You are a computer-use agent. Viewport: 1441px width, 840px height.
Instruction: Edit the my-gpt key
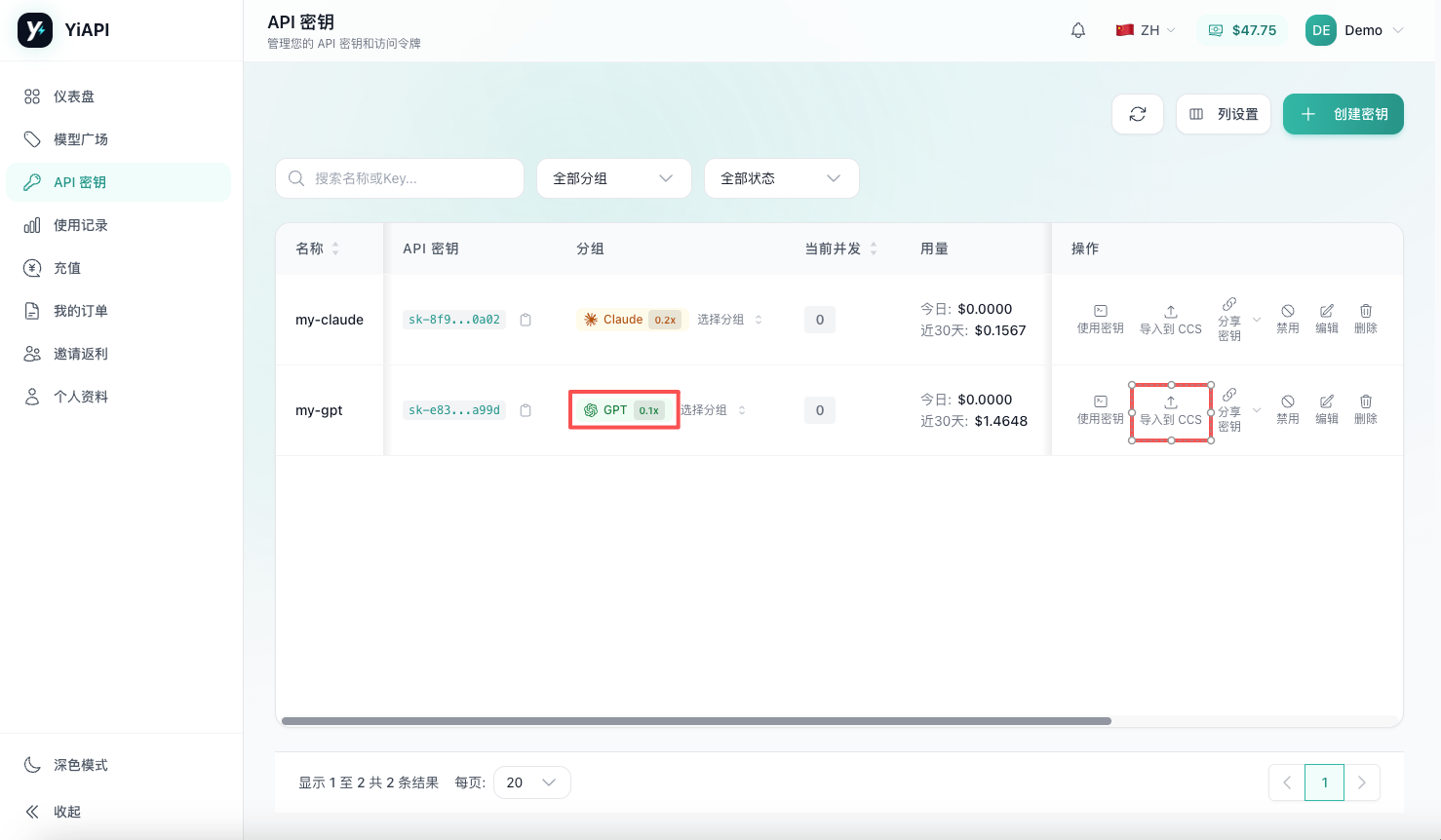pos(1327,410)
